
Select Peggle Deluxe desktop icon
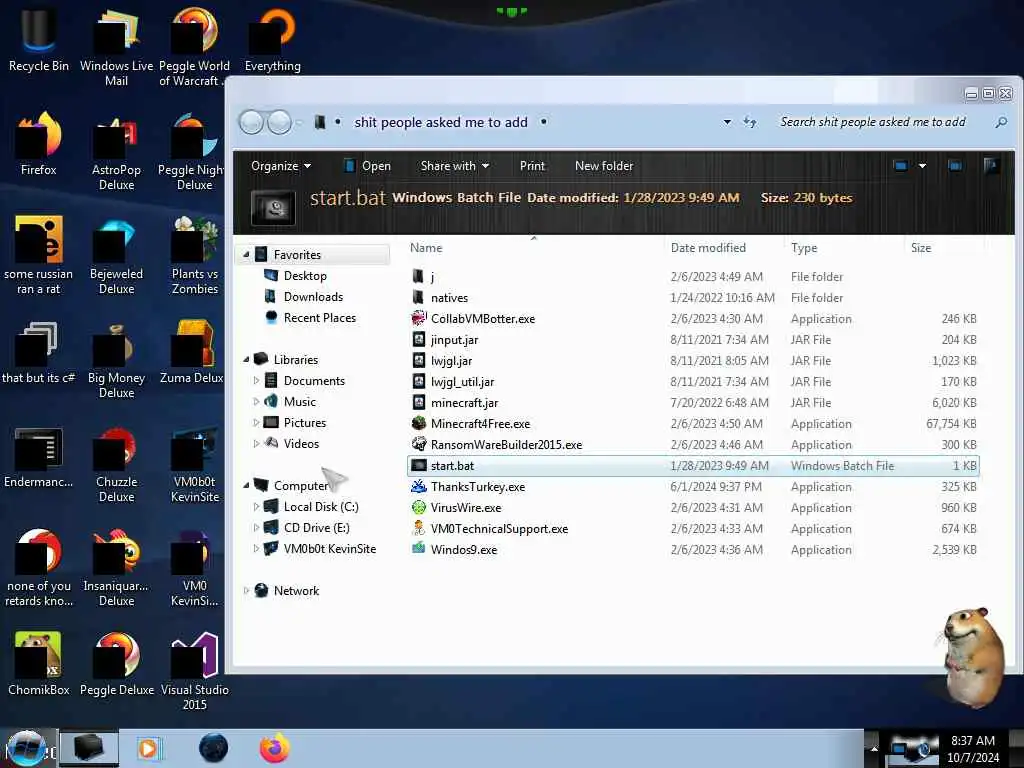(x=116, y=663)
